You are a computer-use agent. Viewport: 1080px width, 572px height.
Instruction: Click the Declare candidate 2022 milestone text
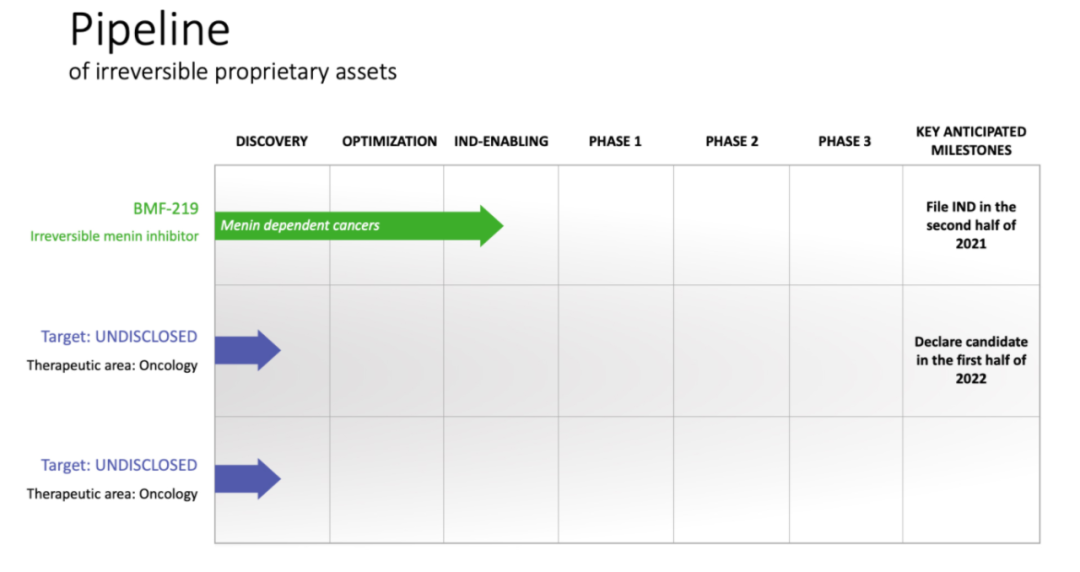[x=971, y=360]
